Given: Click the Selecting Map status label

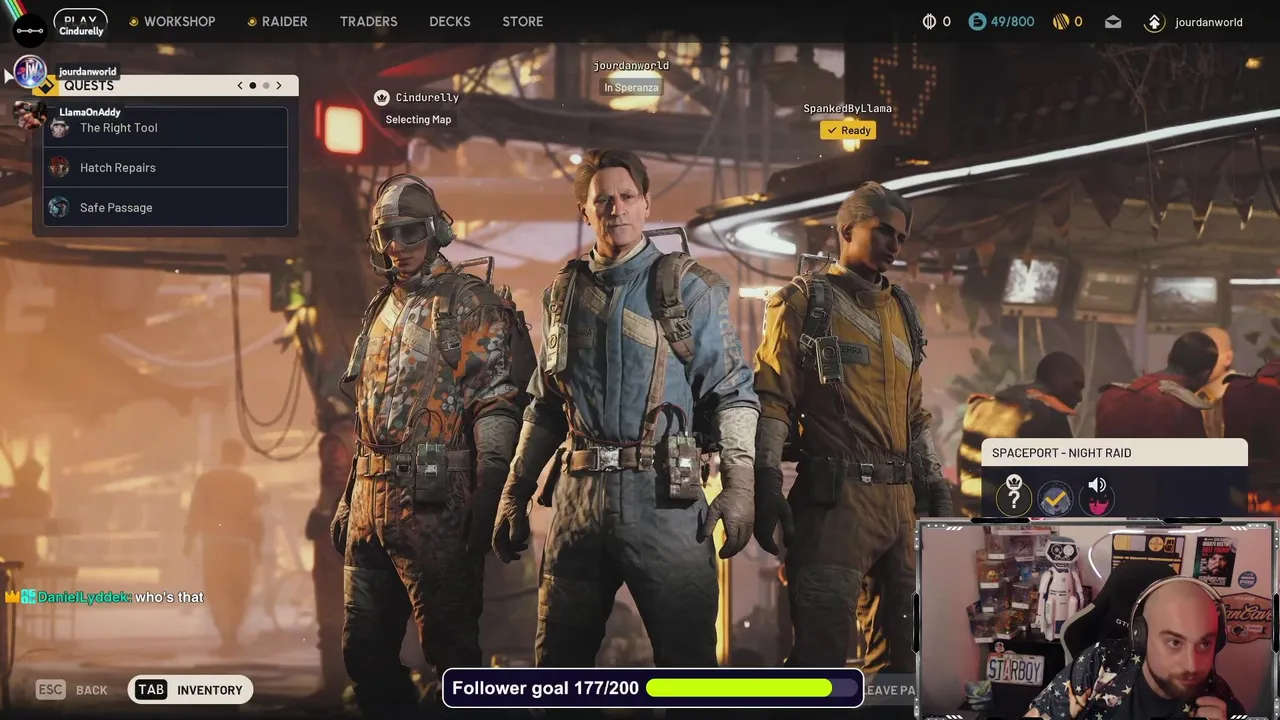Looking at the screenshot, I should pyautogui.click(x=418, y=120).
